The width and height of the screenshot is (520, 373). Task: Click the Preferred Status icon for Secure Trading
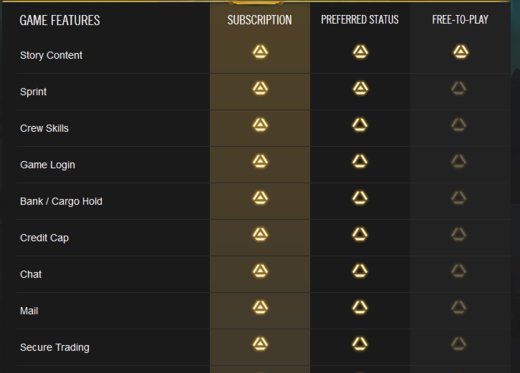point(360,344)
